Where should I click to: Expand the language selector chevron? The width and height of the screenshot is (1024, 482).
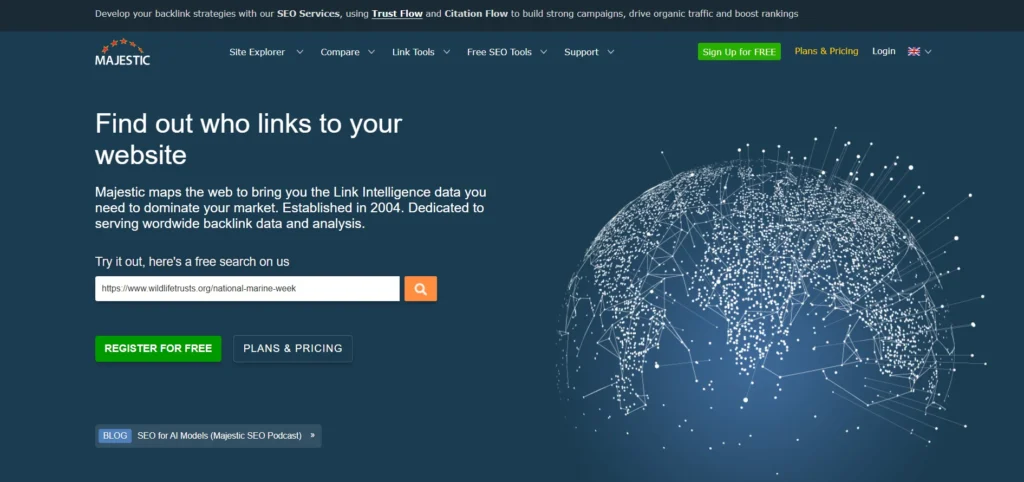[x=928, y=52]
